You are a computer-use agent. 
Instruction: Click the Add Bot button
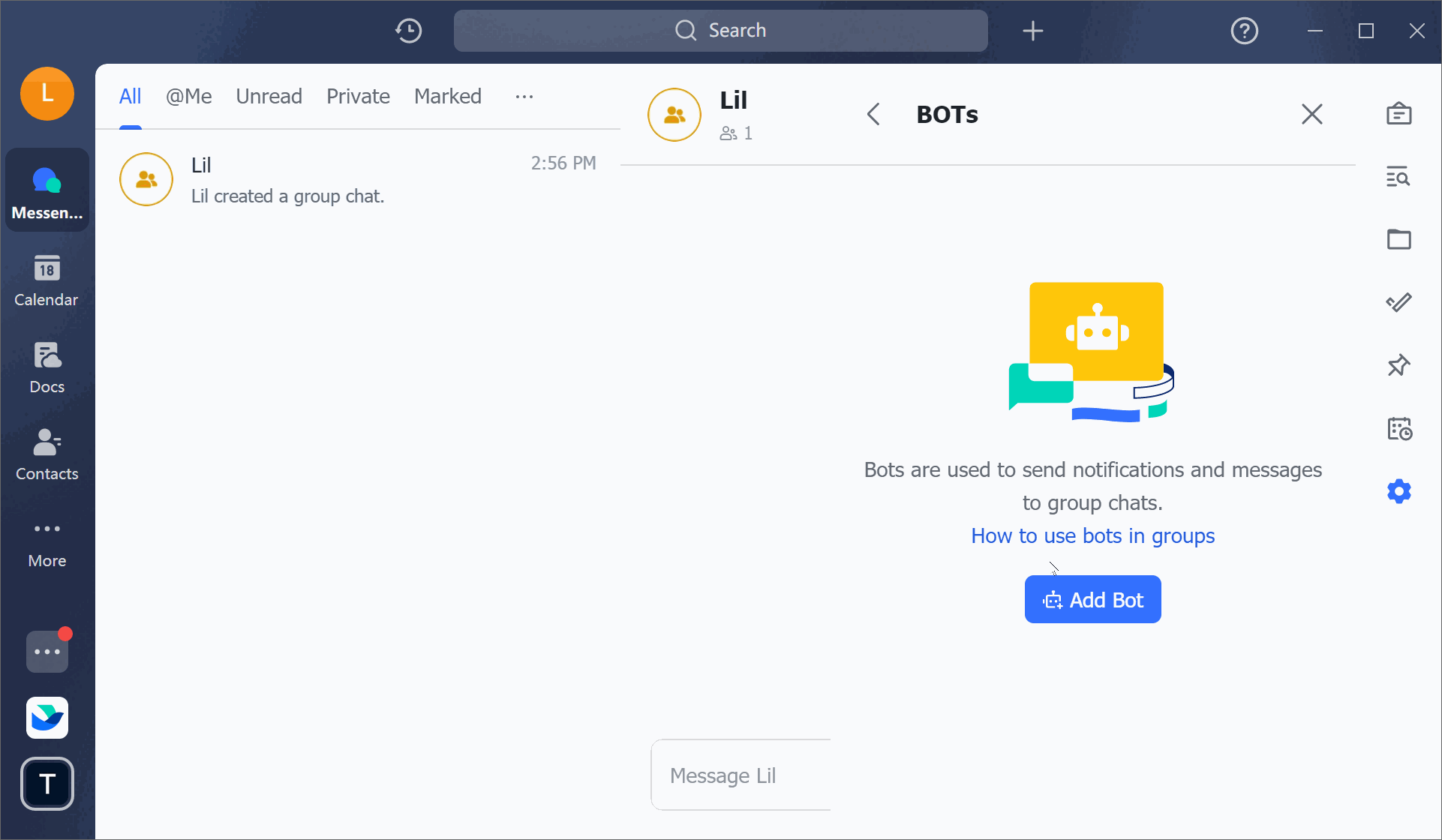[x=1092, y=599]
